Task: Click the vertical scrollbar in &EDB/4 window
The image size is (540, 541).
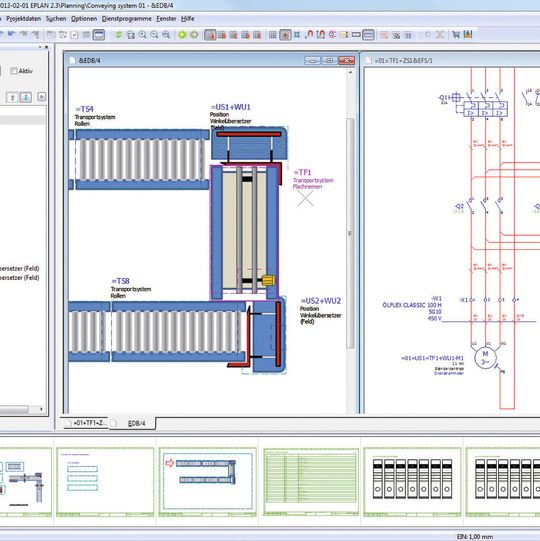Action: tap(350, 233)
